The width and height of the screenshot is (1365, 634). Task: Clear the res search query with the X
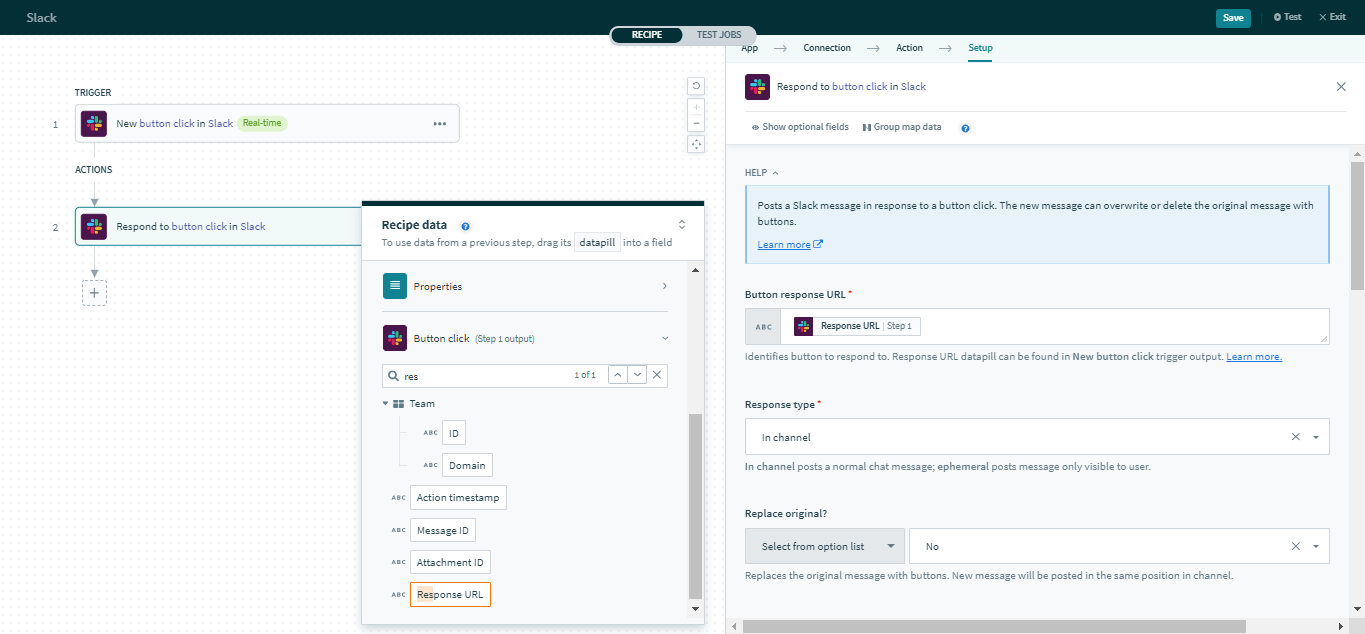(x=657, y=374)
